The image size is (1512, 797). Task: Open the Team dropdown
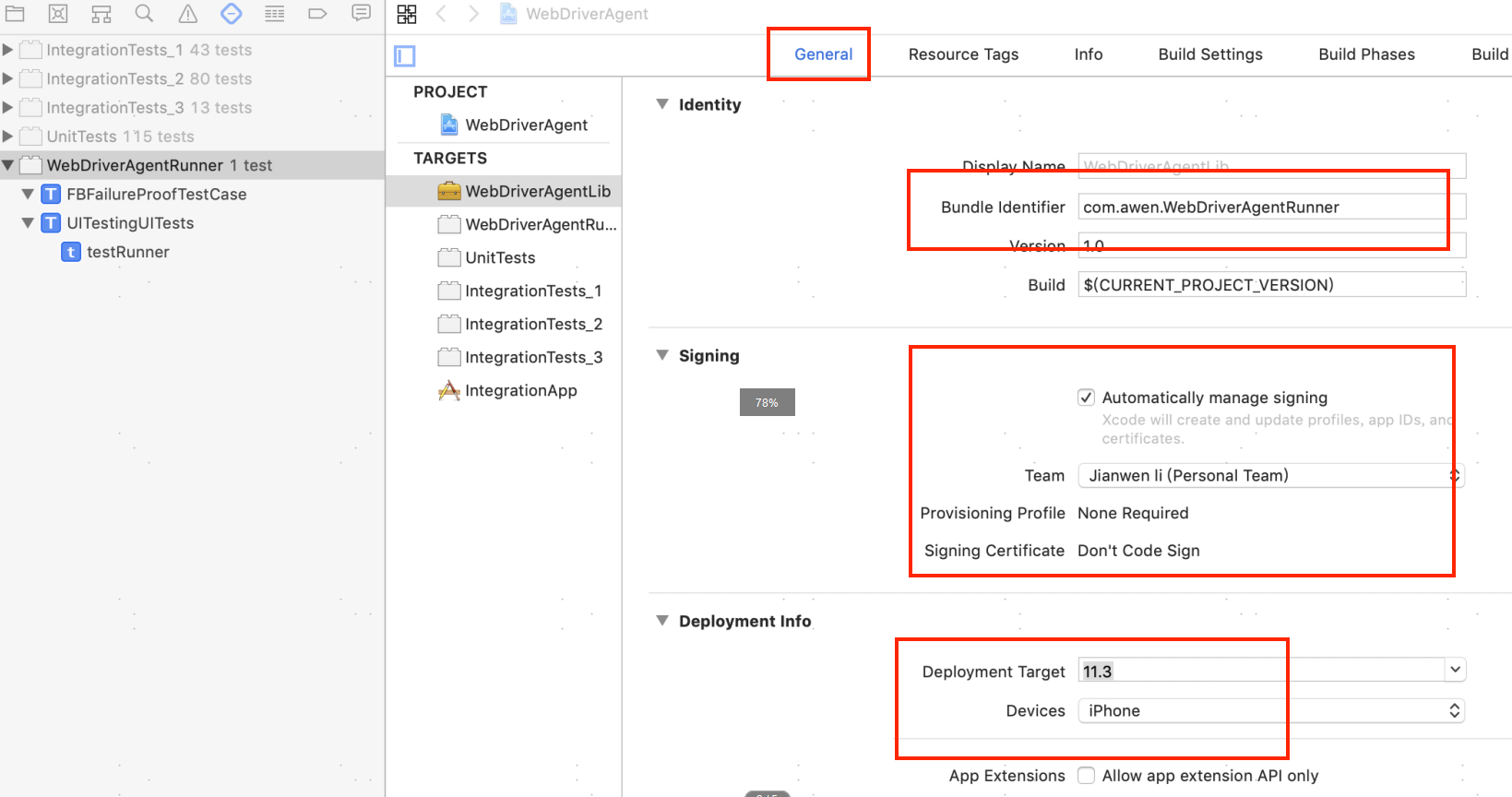pyautogui.click(x=1271, y=475)
